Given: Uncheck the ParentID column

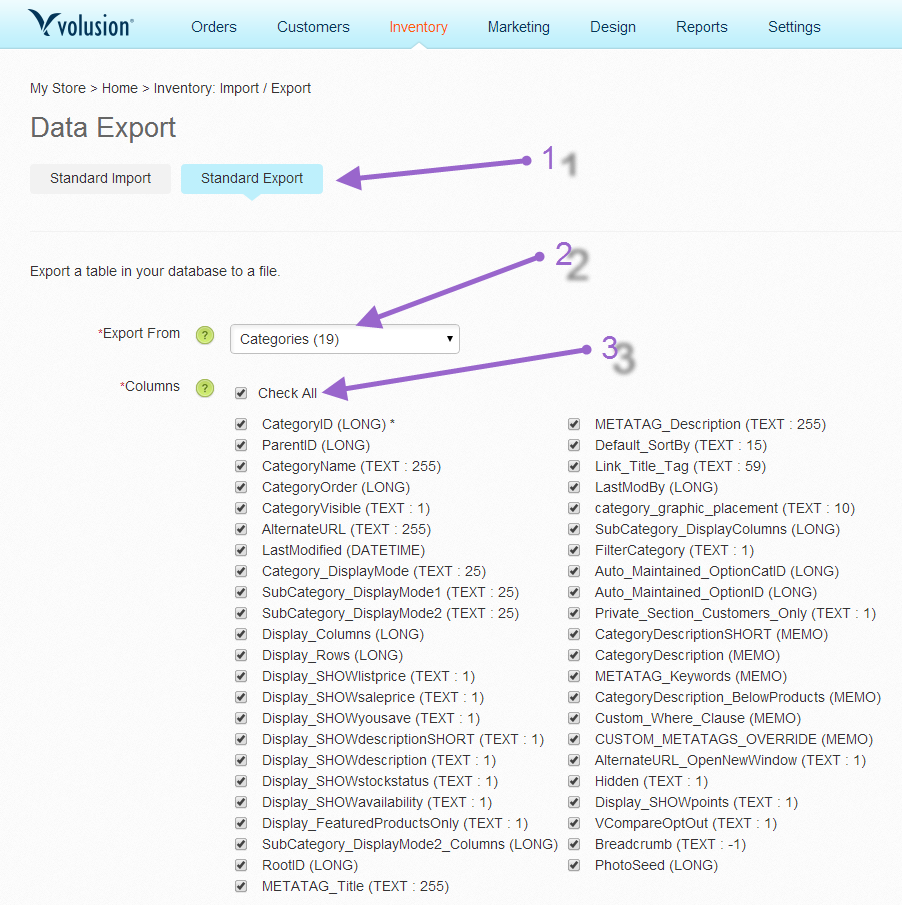Looking at the screenshot, I should 241,445.
